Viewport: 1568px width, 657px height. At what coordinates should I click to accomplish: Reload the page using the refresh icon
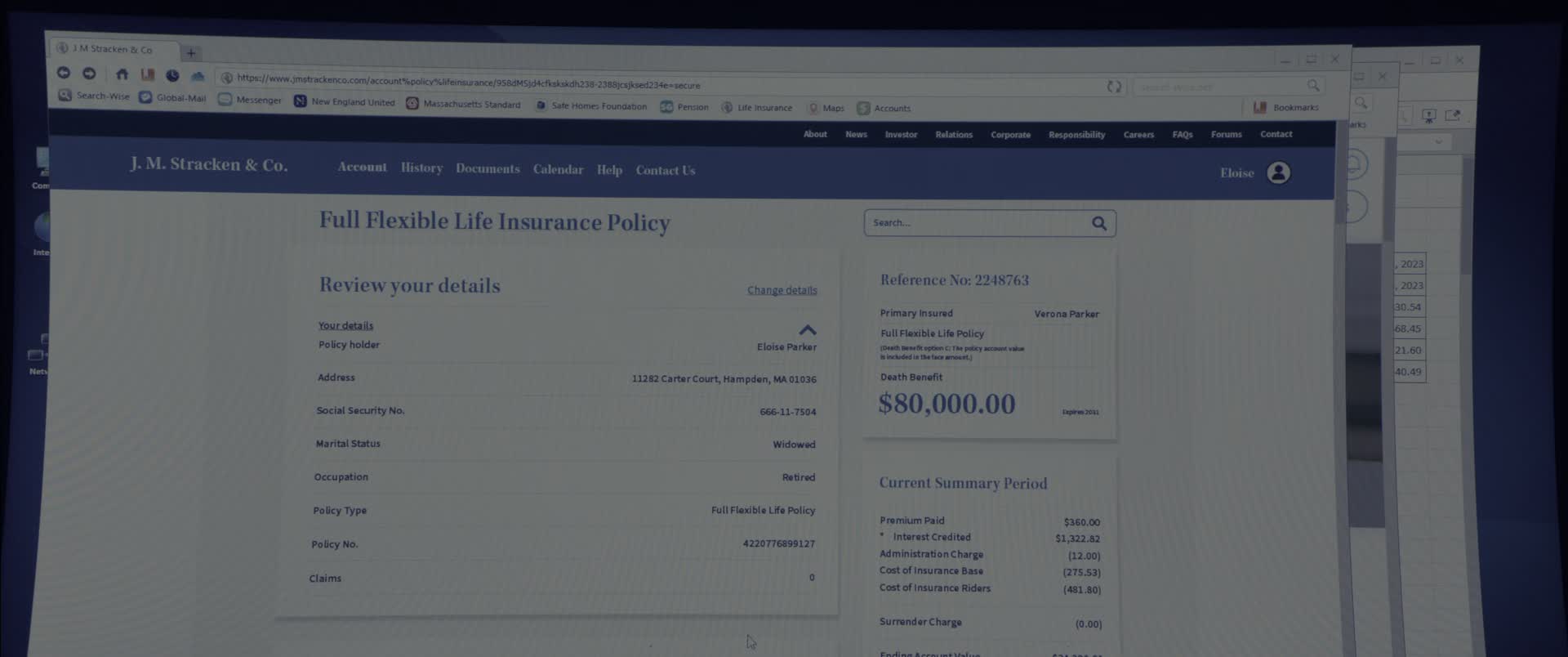click(x=1113, y=87)
